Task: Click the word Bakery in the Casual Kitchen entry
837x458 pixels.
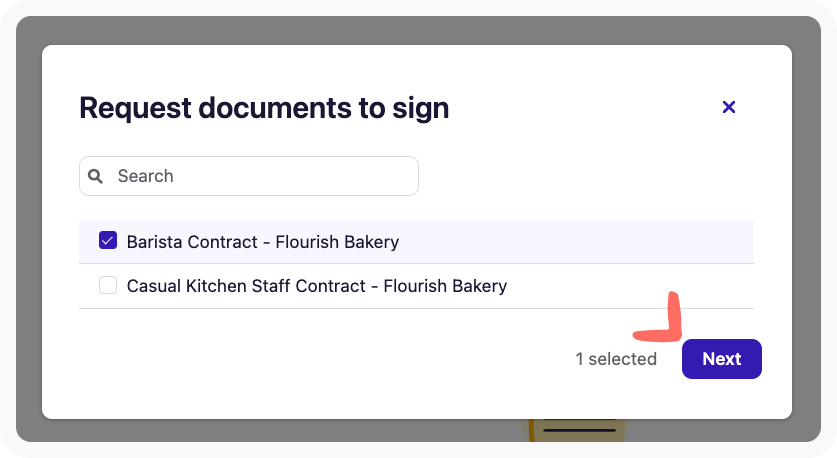Action: pyautogui.click(x=478, y=286)
